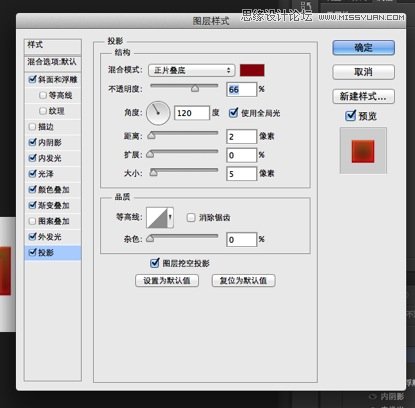Click the 距离 field showing 2

coord(241,137)
